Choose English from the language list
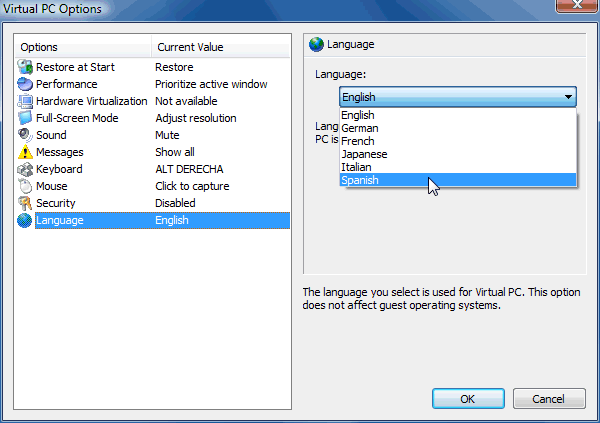 pyautogui.click(x=458, y=115)
